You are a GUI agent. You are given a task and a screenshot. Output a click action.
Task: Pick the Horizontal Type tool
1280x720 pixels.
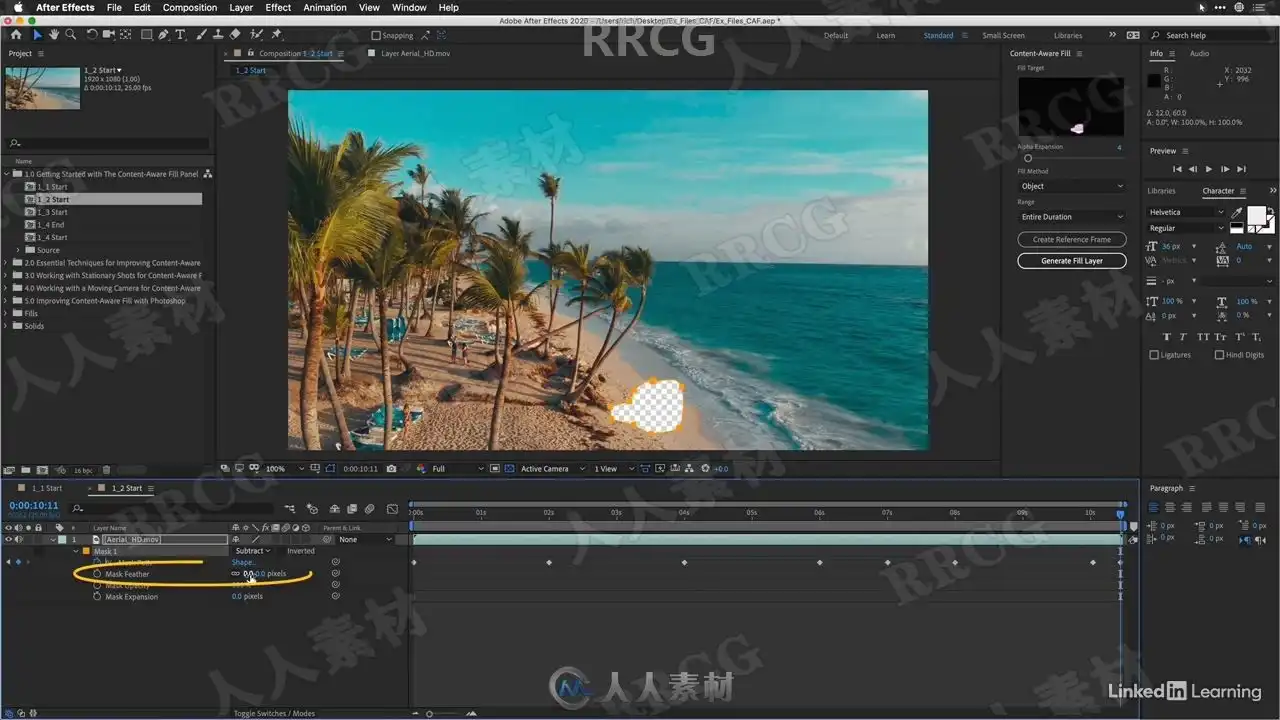tap(180, 34)
